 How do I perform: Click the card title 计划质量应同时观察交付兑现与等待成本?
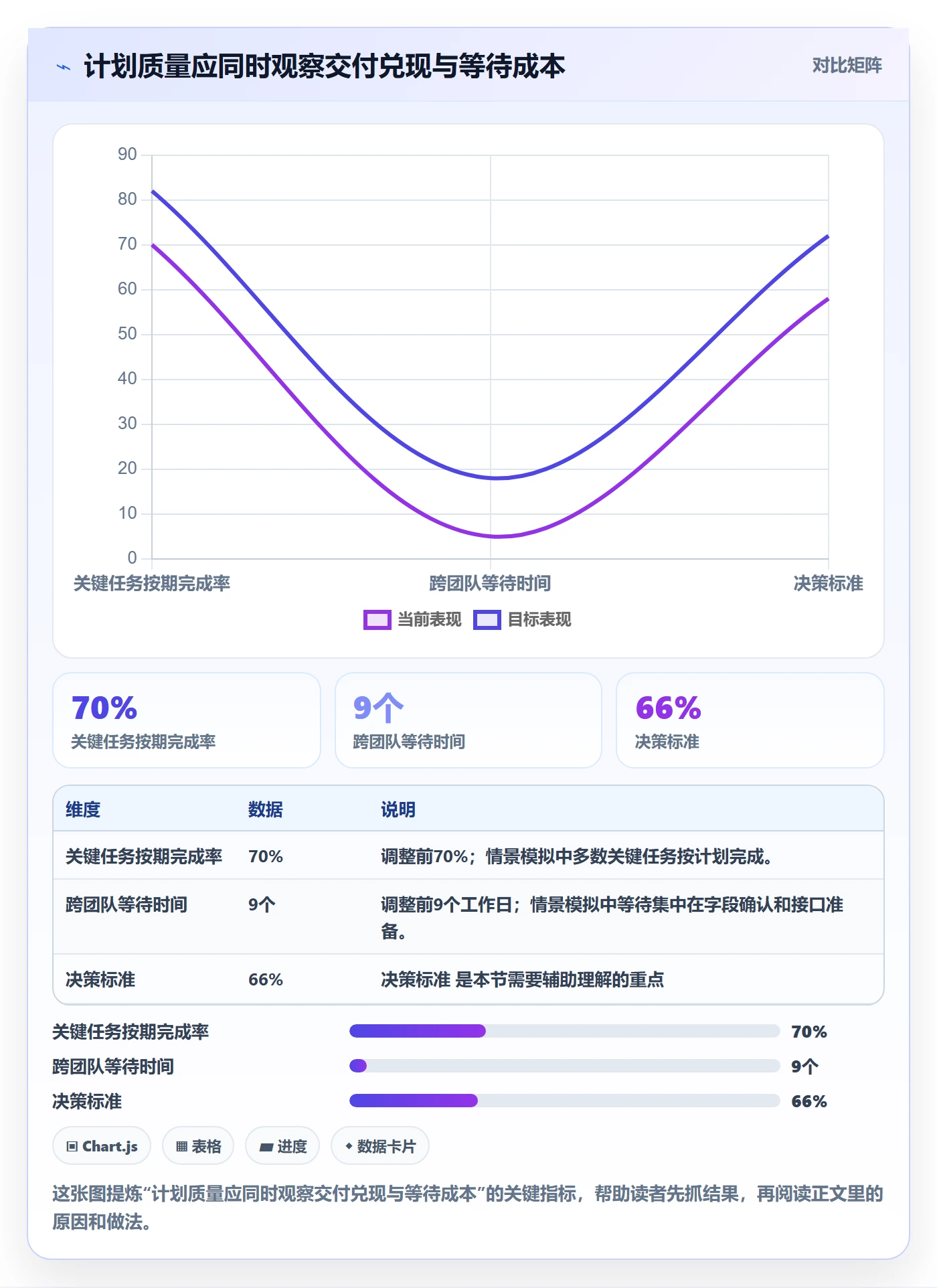click(325, 66)
